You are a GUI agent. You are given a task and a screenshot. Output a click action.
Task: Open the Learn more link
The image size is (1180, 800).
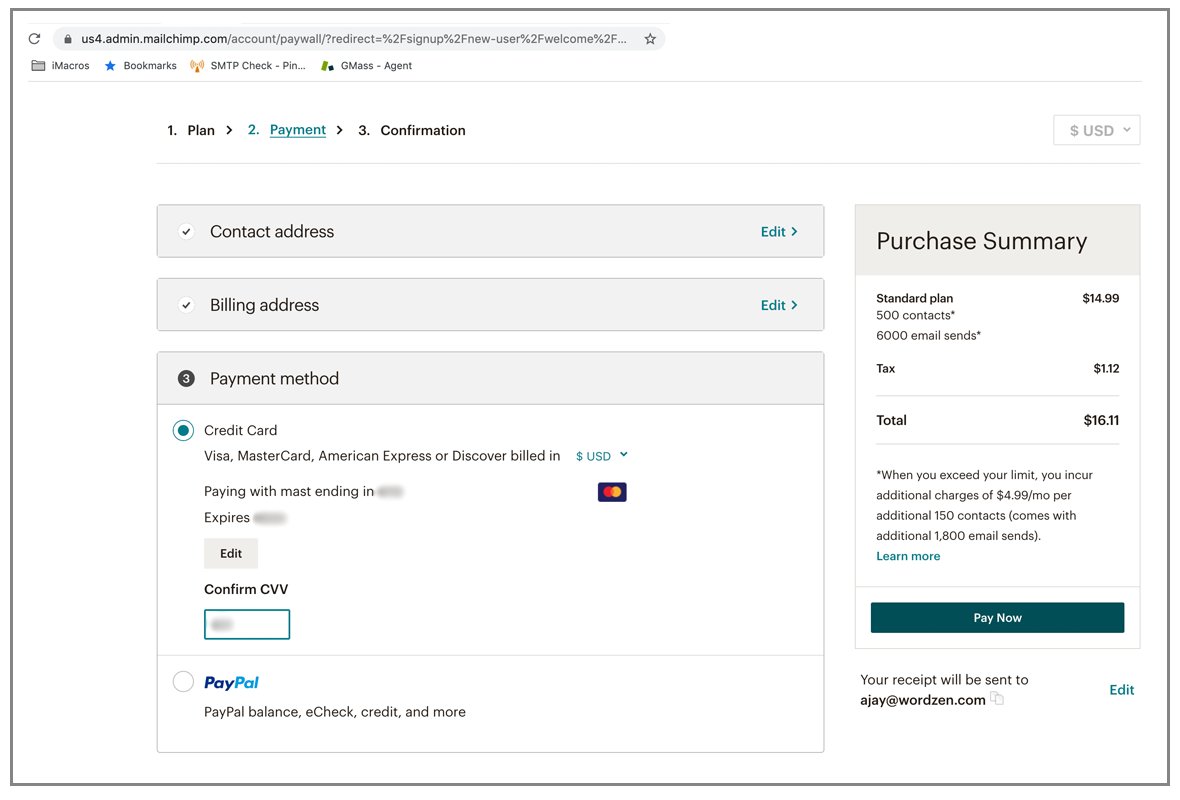(908, 556)
